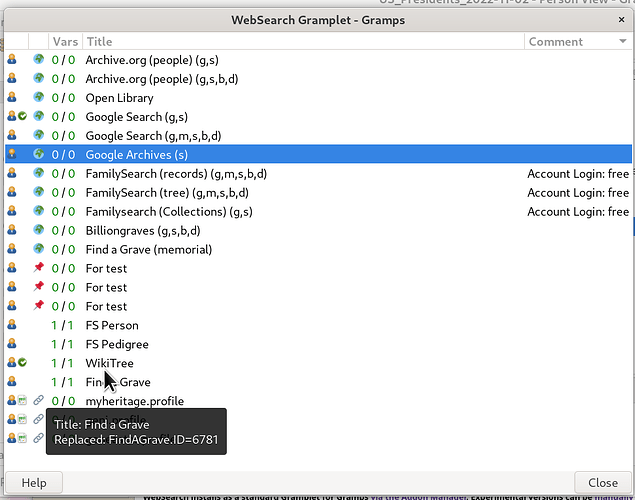Click the red pin icon in first For test row

coord(38,268)
